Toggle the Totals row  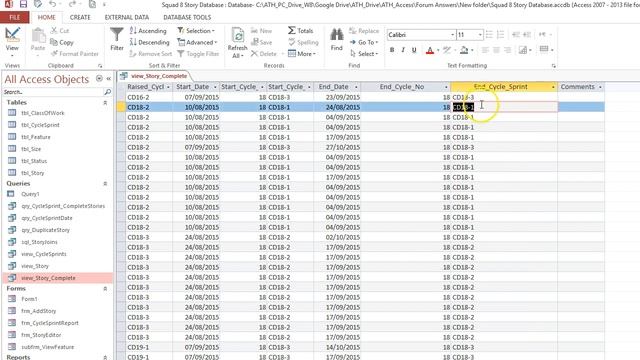pyautogui.click(x=300, y=31)
